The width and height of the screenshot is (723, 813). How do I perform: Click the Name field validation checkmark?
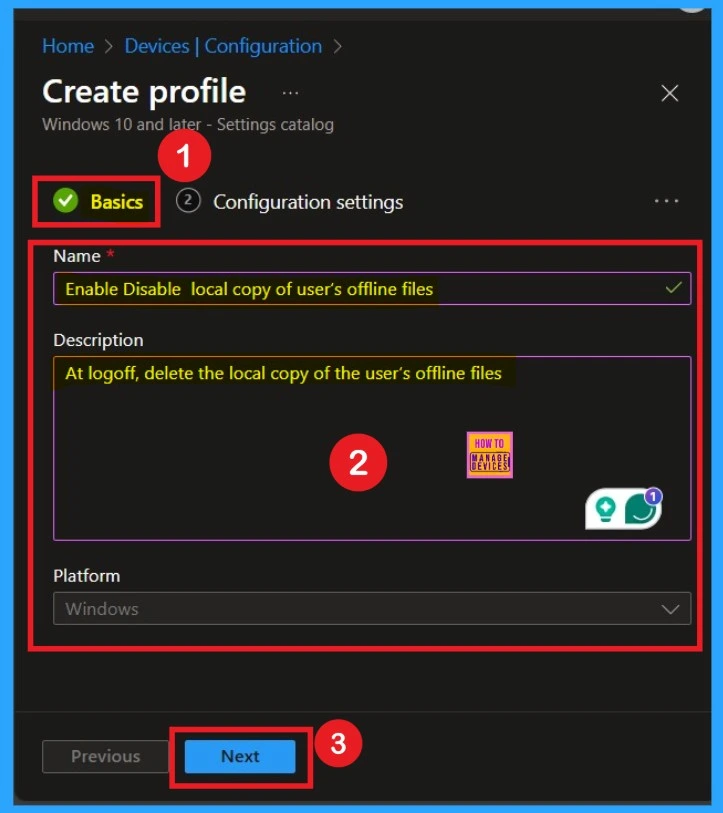coord(673,287)
